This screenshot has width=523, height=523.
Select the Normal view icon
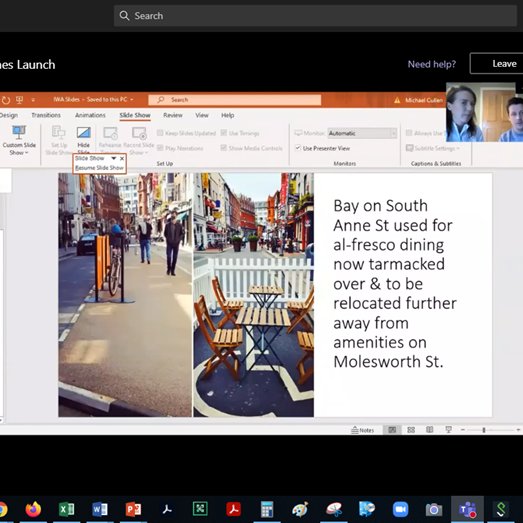[x=392, y=430]
